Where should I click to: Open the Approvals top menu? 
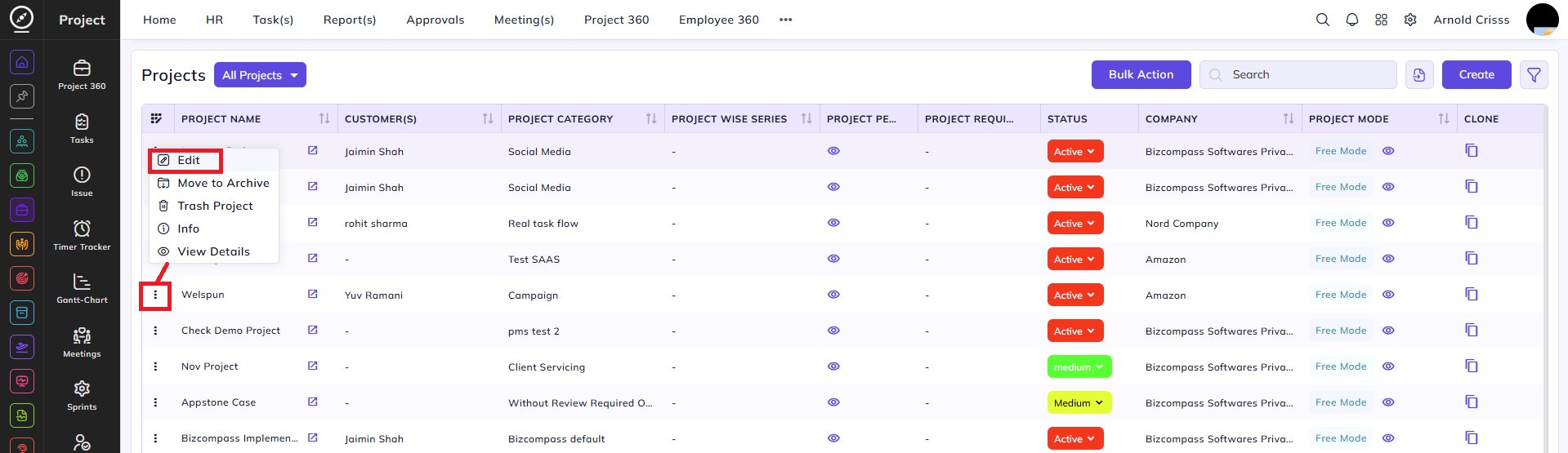point(435,20)
